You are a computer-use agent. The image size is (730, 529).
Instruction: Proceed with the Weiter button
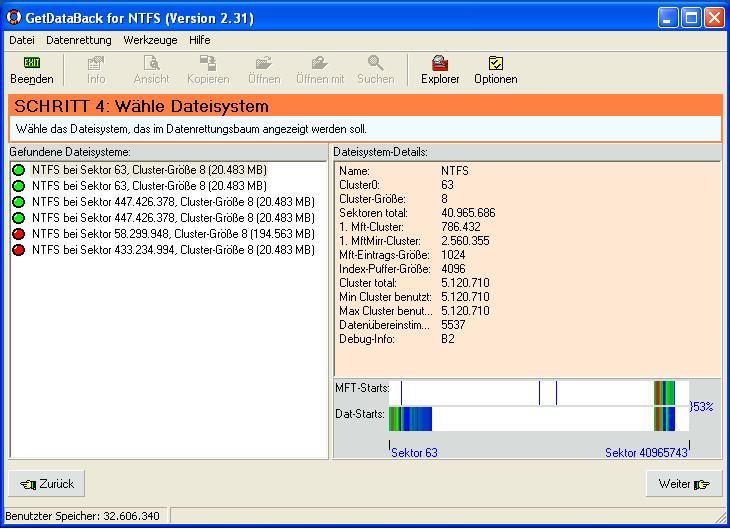[x=684, y=484]
